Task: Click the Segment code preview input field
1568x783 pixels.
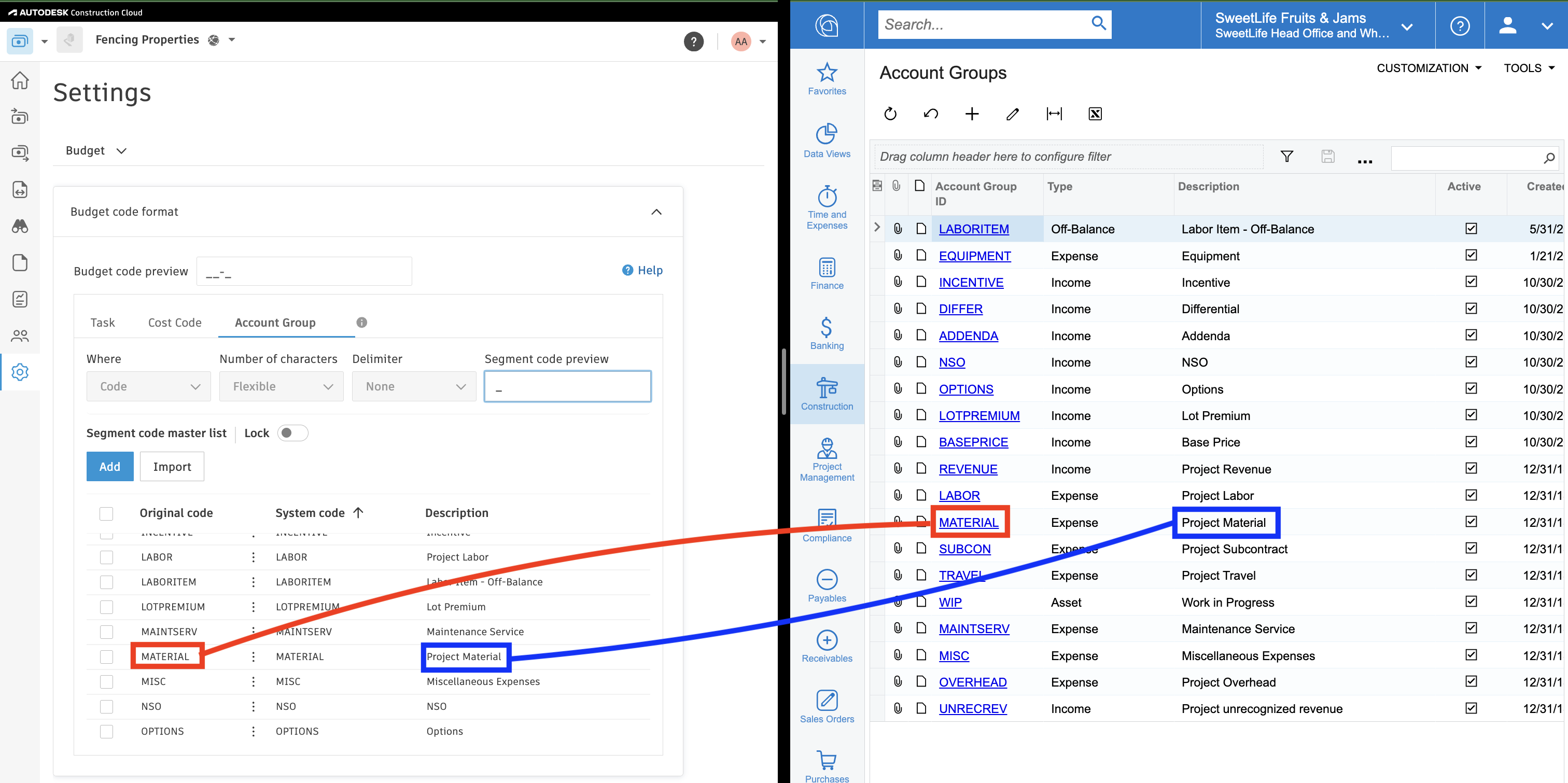Action: [x=567, y=387]
